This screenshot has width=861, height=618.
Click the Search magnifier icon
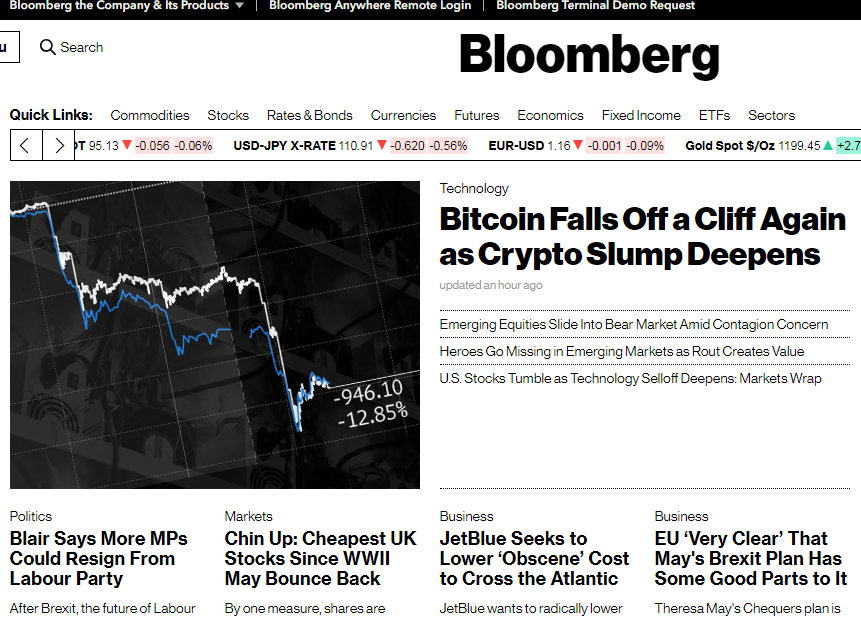pyautogui.click(x=47, y=47)
